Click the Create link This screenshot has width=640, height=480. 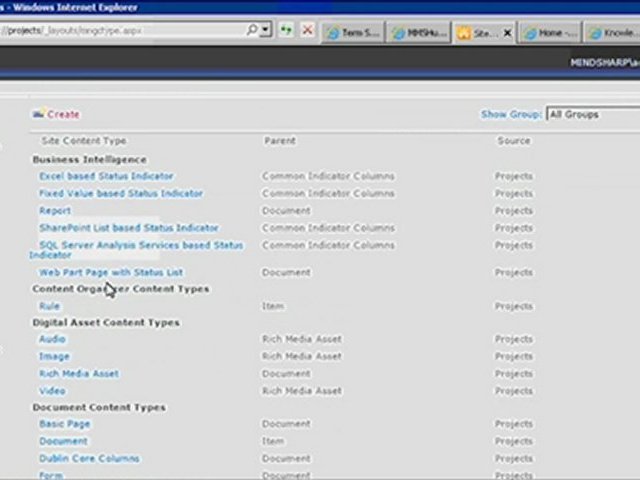click(x=63, y=114)
